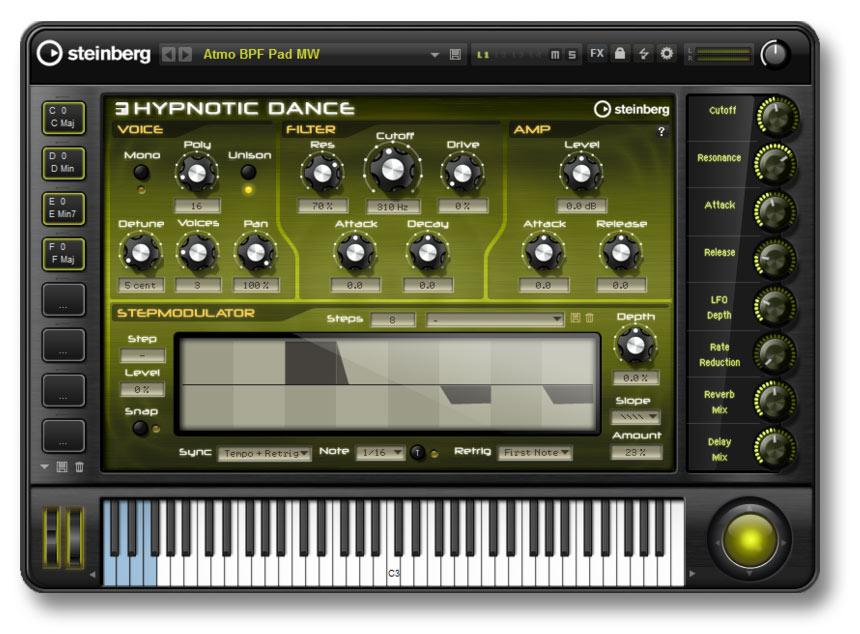Save step modulator preset with floppy icon
Screen dimensions: 860x634
coord(575,318)
